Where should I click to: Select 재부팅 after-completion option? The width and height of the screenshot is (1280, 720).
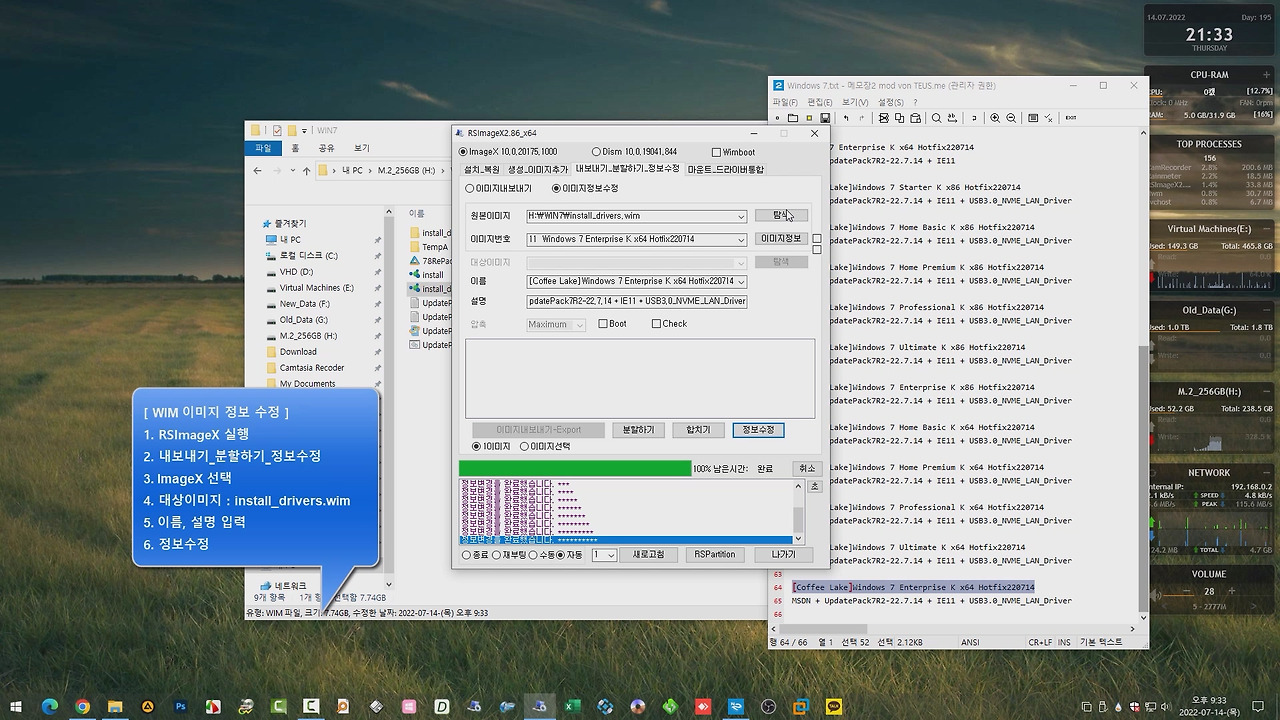click(x=510, y=555)
